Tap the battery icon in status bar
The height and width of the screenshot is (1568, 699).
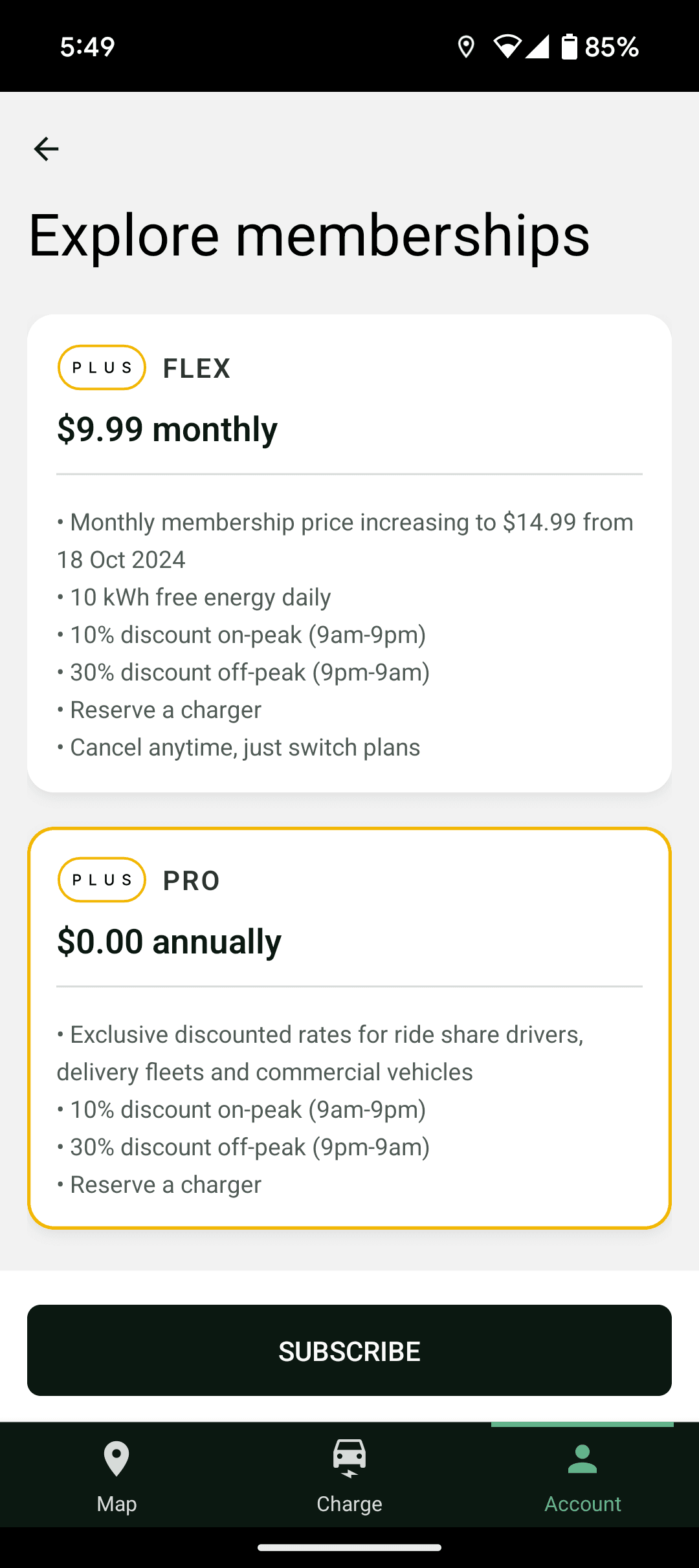(x=569, y=47)
